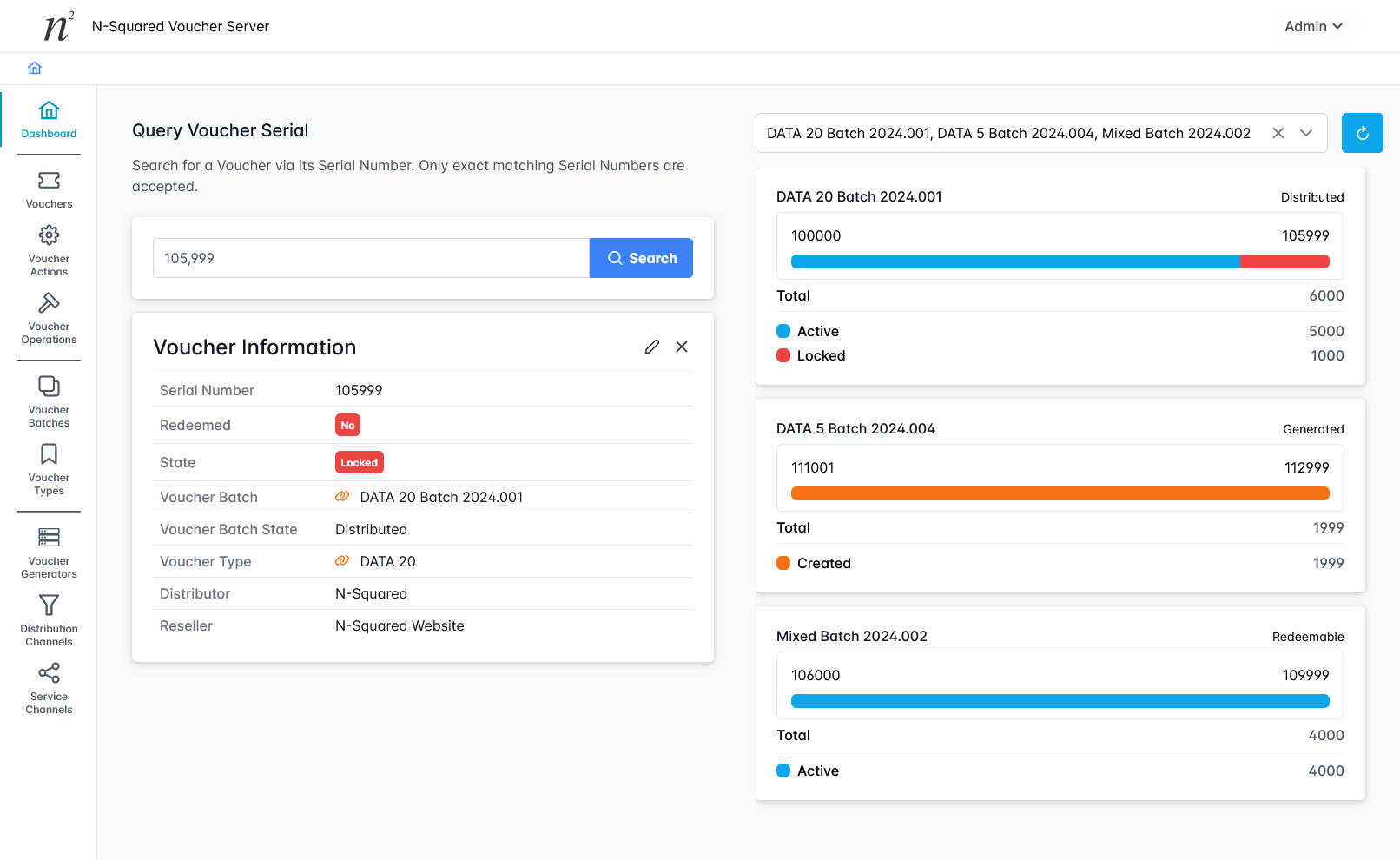Expand the Admin user dropdown
This screenshot has height=860, width=1400.
(x=1313, y=26)
